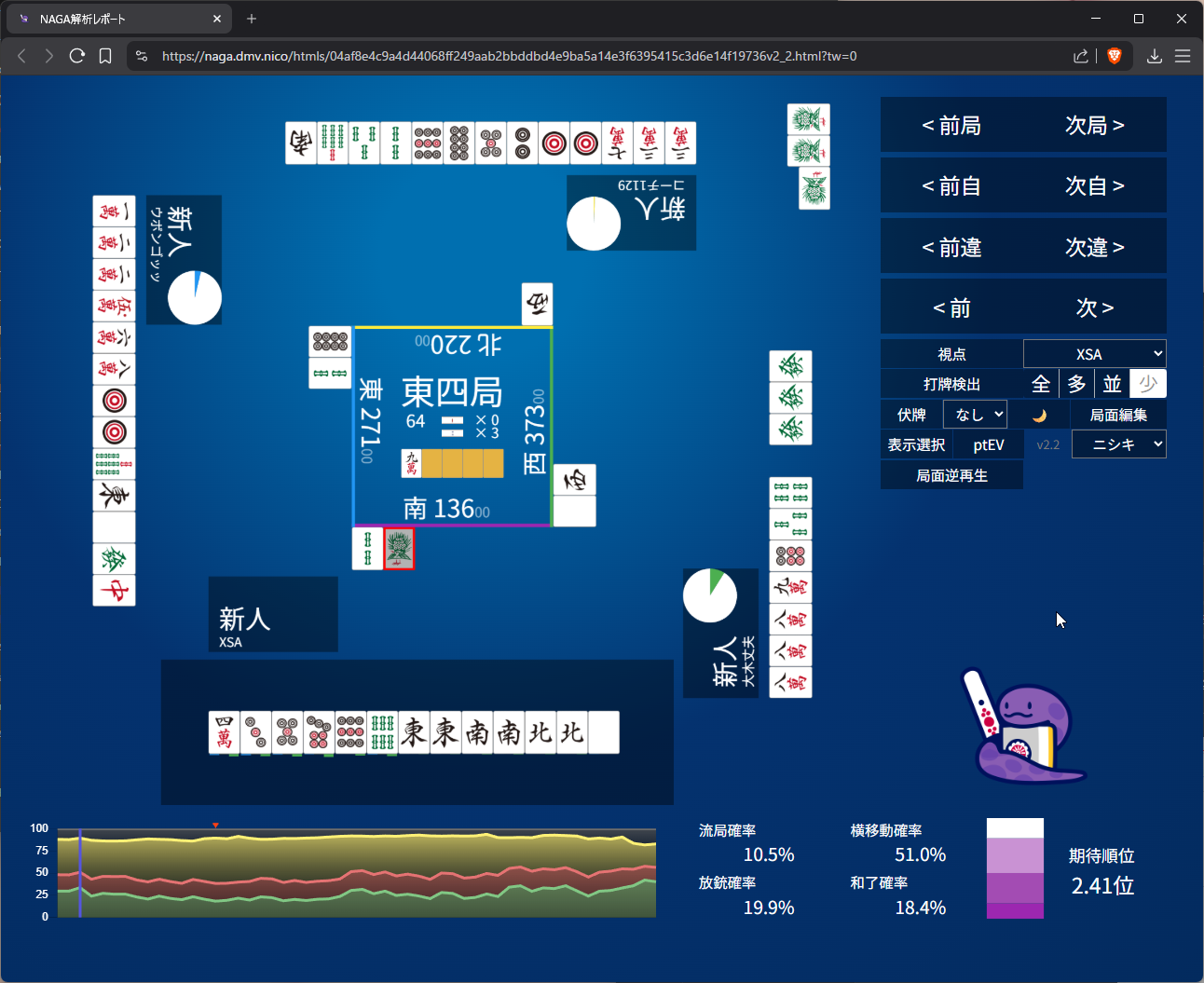
Task: Click the bookmark icon in the toolbar
Action: coord(105,56)
